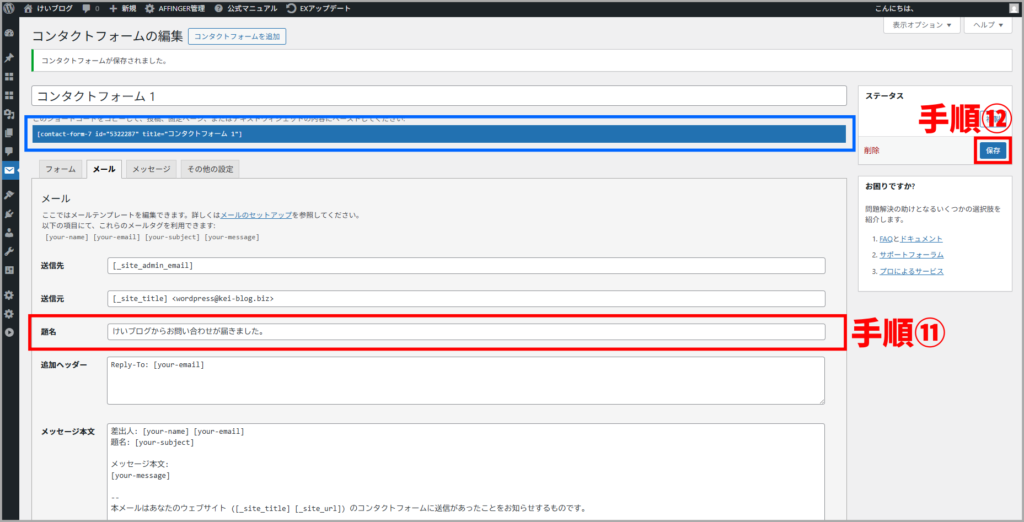1024x522 pixels.
Task: Open AFFINGER管理 from the admin bar
Action: [176, 8]
